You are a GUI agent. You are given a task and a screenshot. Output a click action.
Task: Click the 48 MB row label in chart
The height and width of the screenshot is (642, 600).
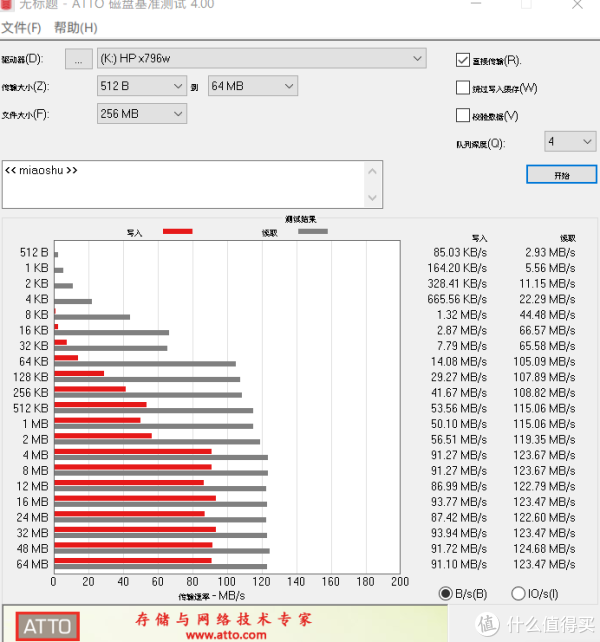pos(32,549)
